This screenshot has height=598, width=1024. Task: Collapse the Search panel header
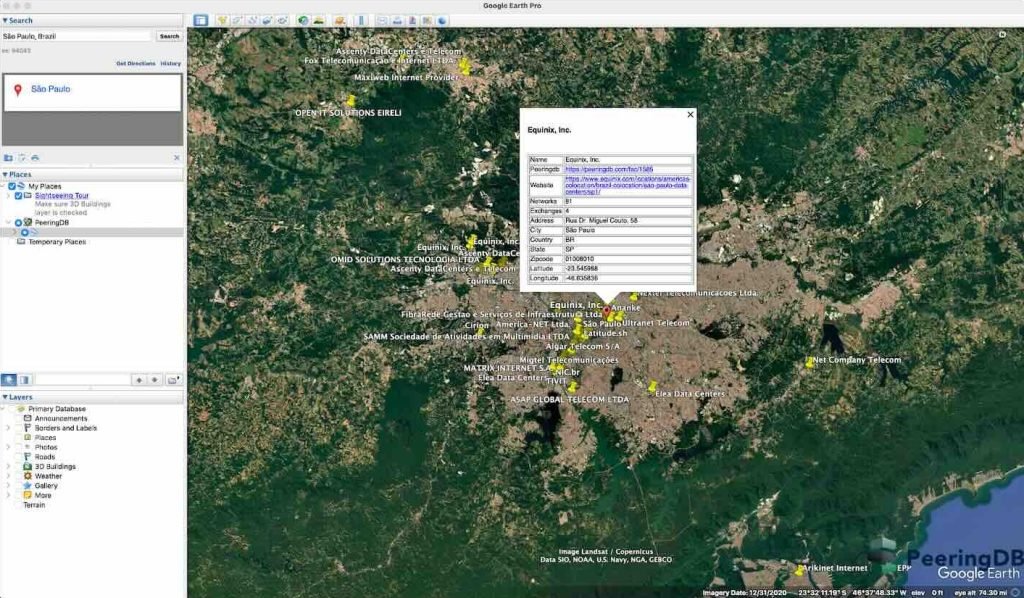click(5, 20)
